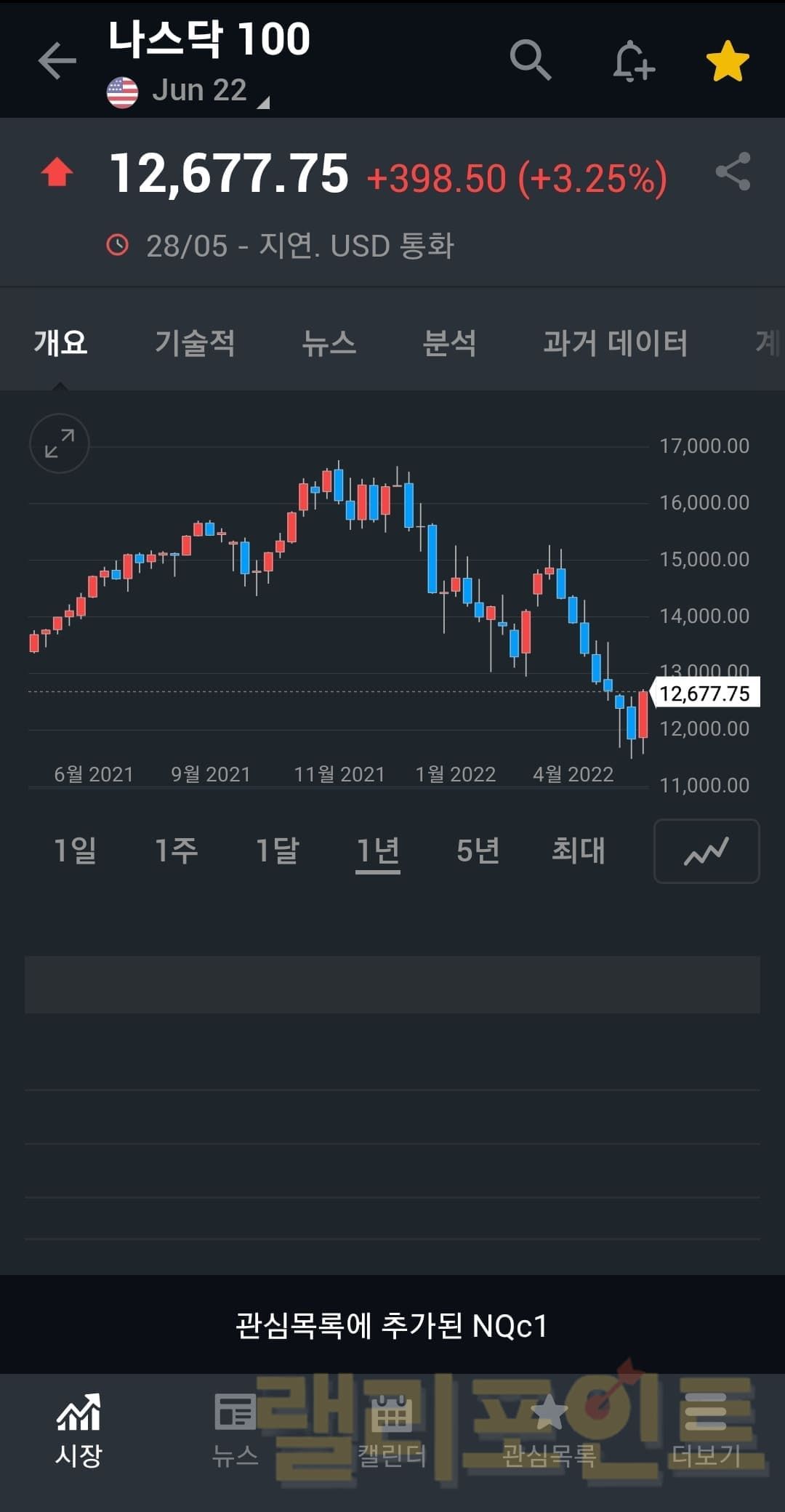Tap the US flag icon
This screenshot has height=1512, width=785.
pyautogui.click(x=122, y=92)
